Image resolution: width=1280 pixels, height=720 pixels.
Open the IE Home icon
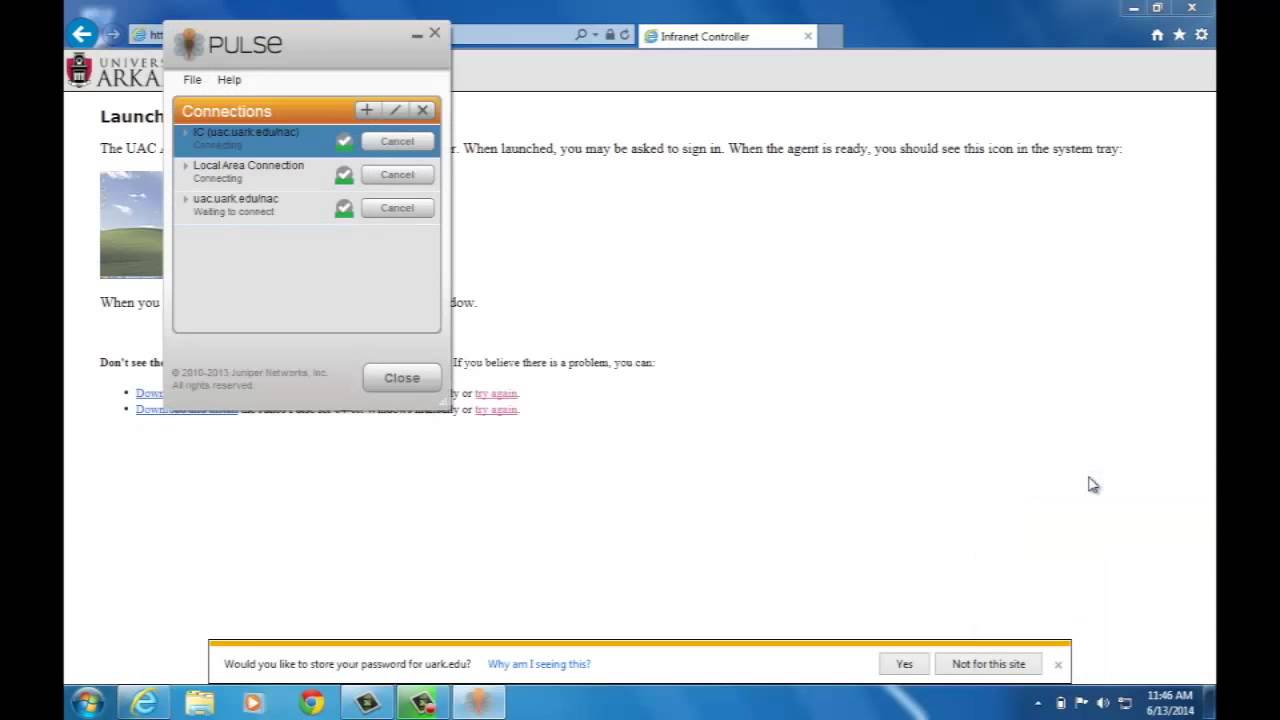tap(1157, 35)
